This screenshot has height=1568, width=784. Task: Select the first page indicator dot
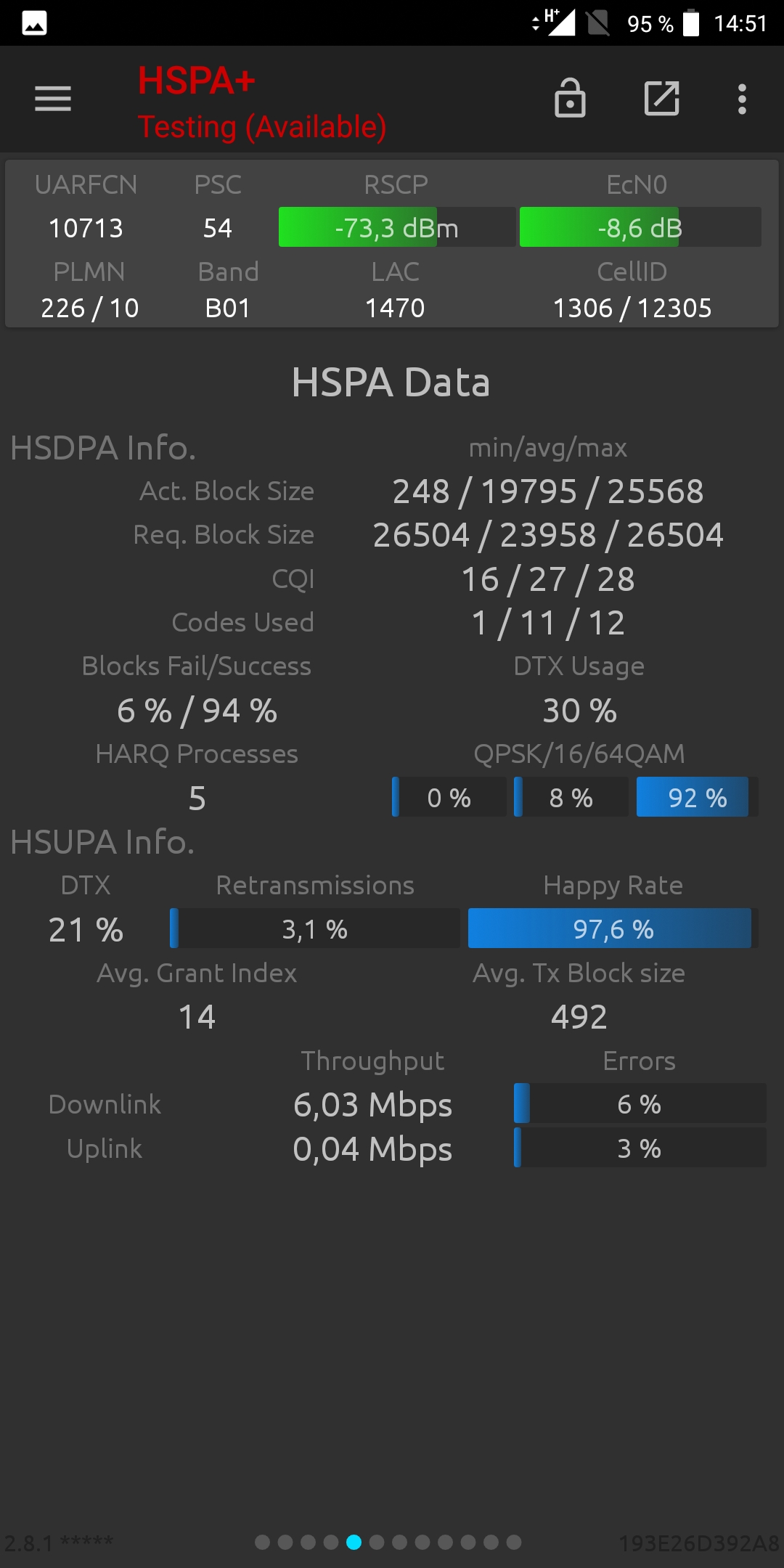click(263, 1542)
